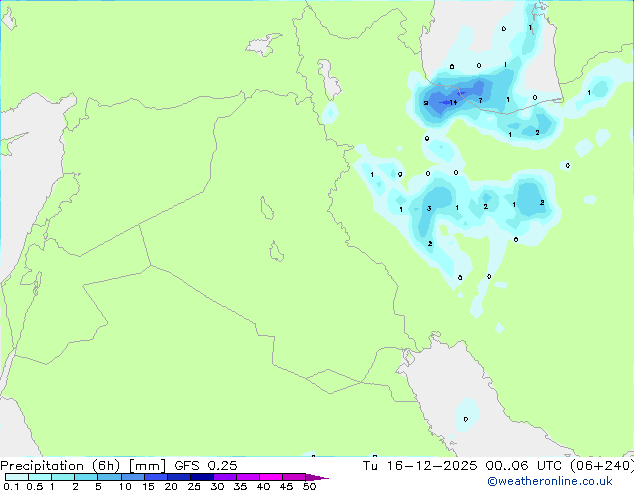
Task: Open the weatheronline.co.uk copyright link
Action: click(550, 481)
